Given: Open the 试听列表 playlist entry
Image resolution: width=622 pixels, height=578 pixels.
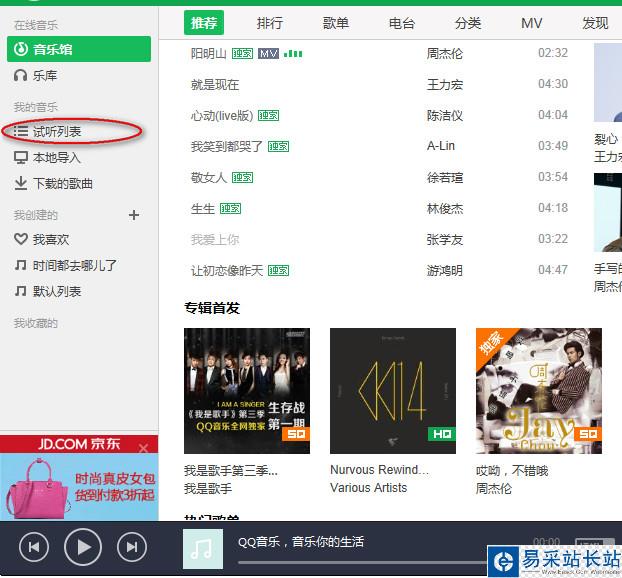Looking at the screenshot, I should (47, 131).
